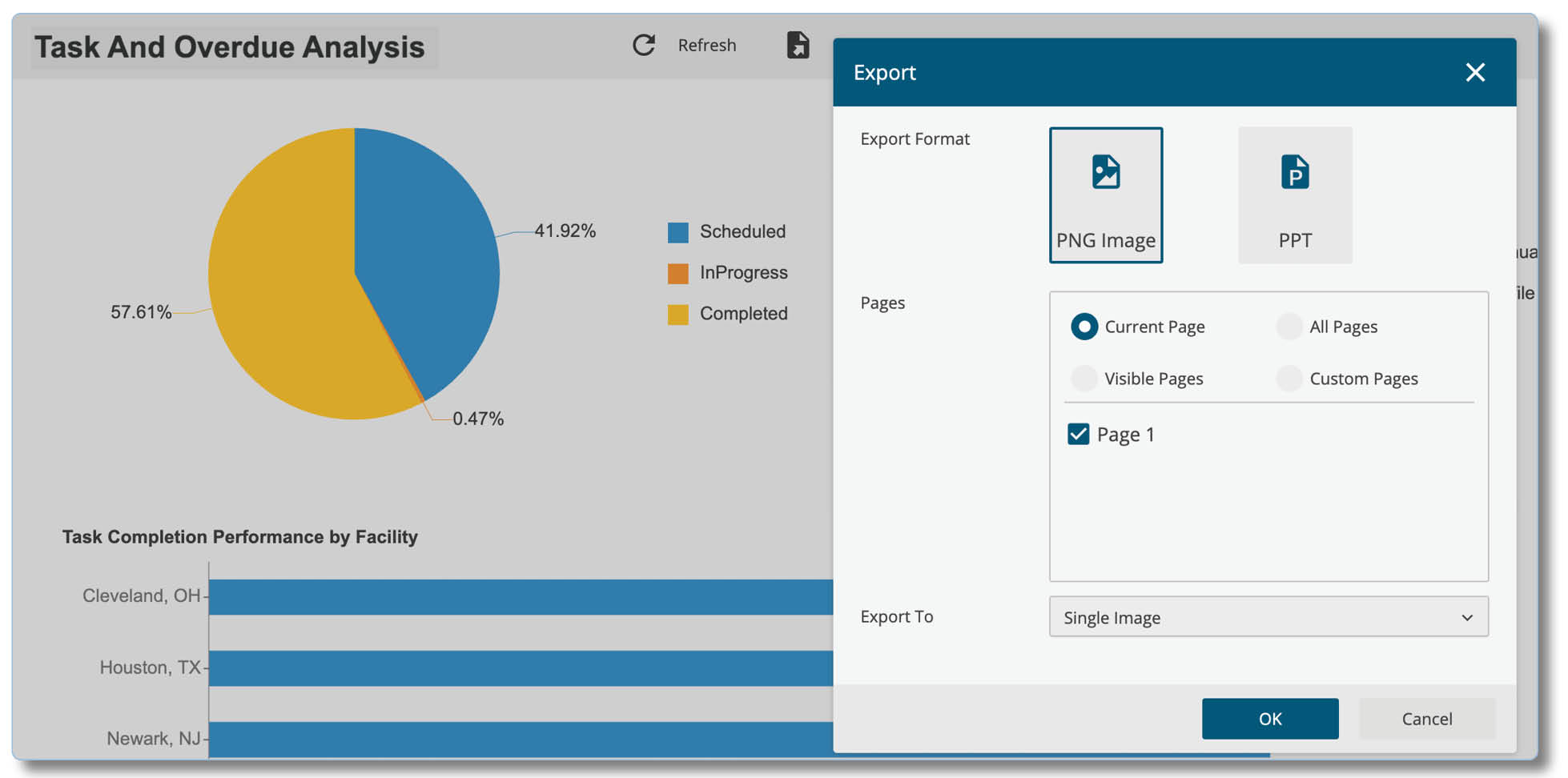Open the Export To Single Image dropdown
Image resolution: width=1568 pixels, height=778 pixels.
[x=1268, y=617]
